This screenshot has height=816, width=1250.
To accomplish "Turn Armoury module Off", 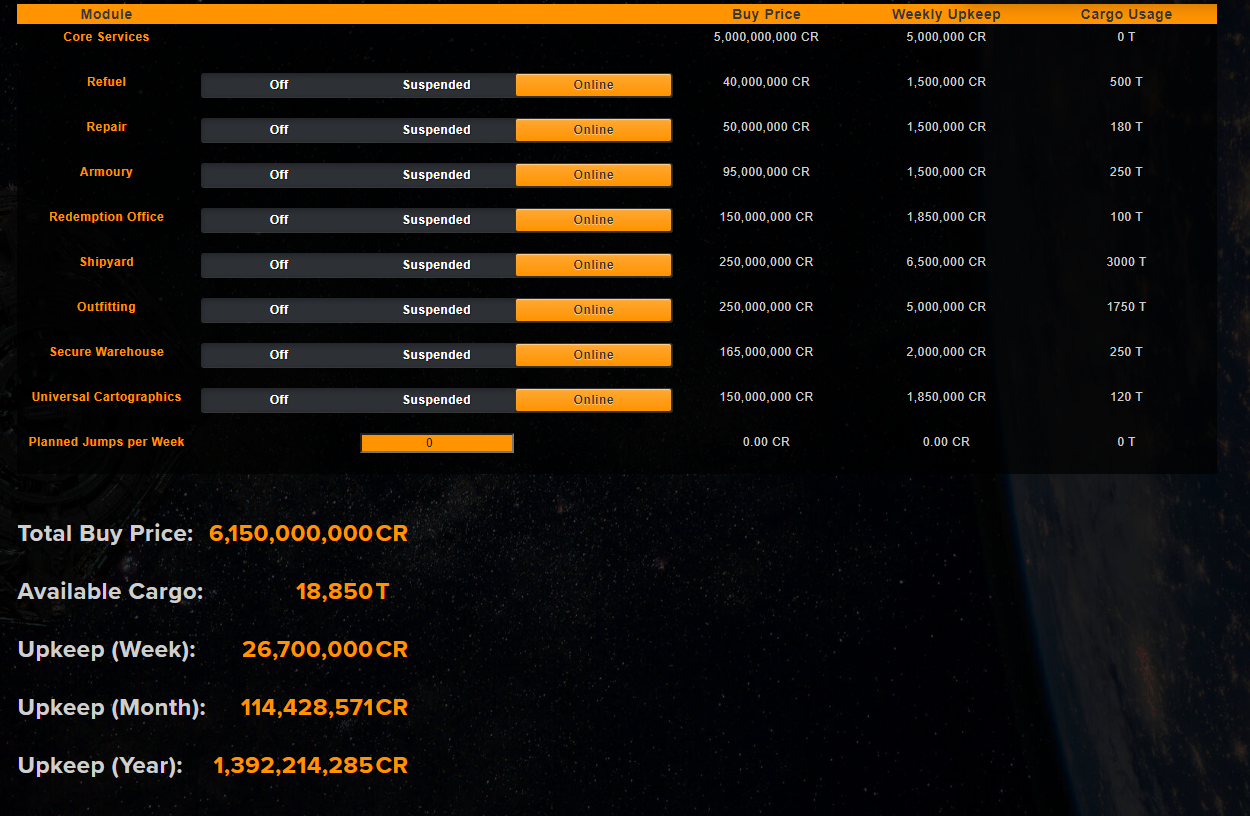I will pyautogui.click(x=279, y=175).
